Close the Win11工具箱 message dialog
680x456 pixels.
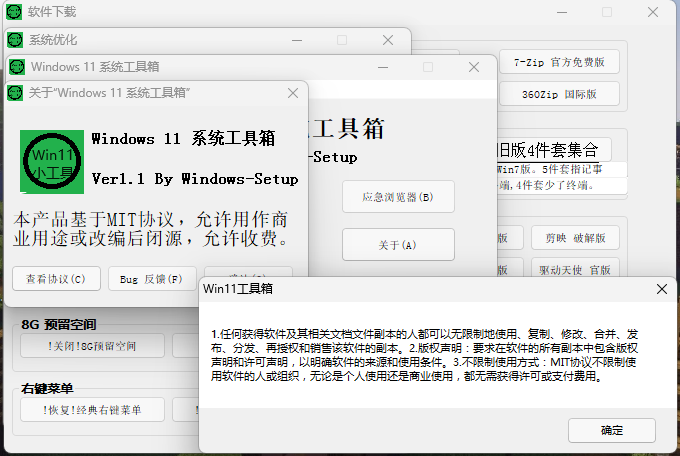(x=662, y=289)
